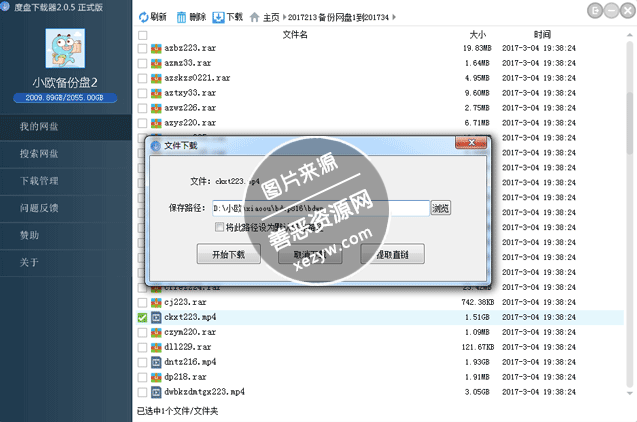The width and height of the screenshot is (637, 422).
Task: Toggle the select-all checkbox in header
Action: click(x=142, y=35)
